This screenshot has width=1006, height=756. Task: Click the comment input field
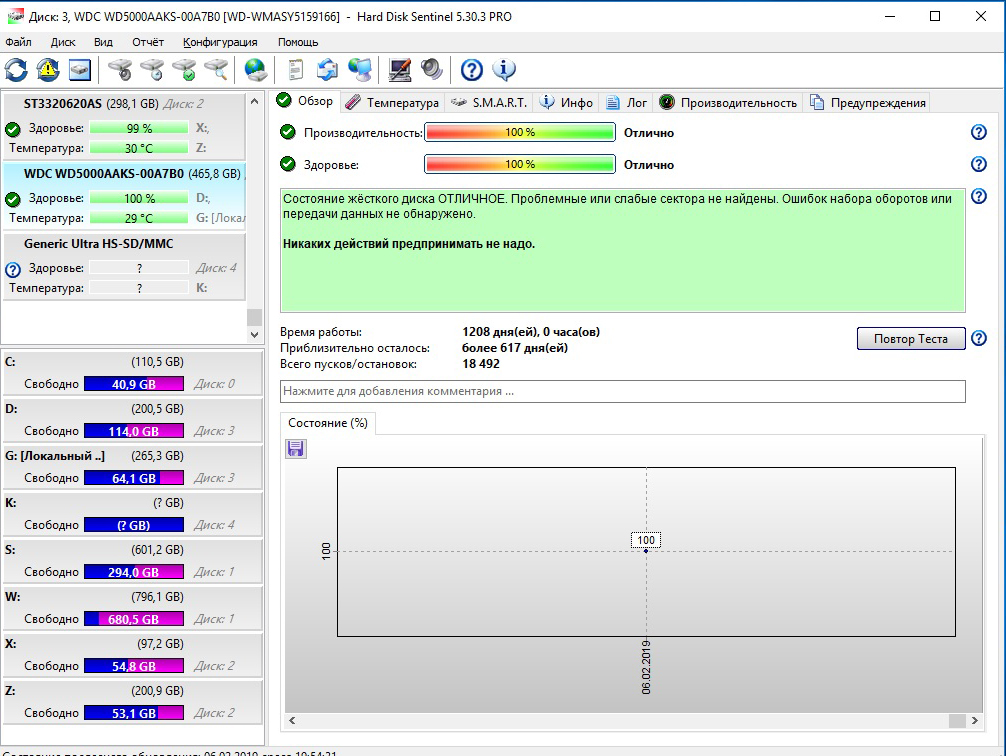[x=622, y=391]
